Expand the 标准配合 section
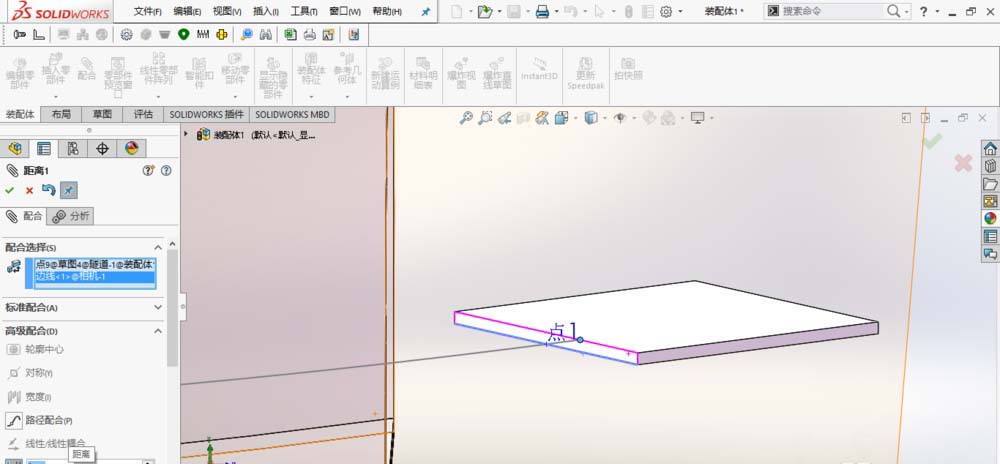The width and height of the screenshot is (1000, 464). [158, 307]
